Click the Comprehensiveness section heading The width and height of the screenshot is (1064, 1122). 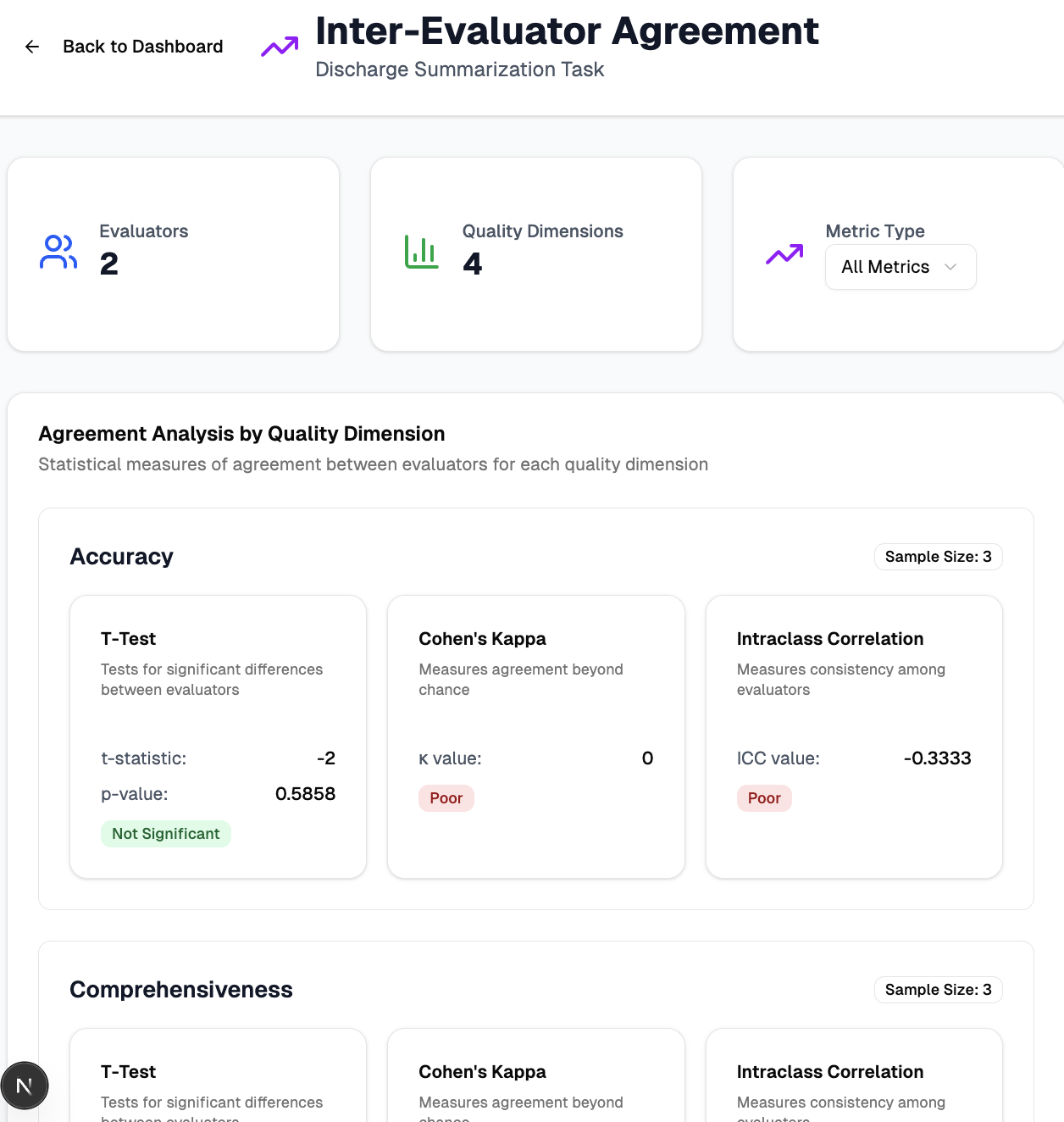[x=181, y=990]
